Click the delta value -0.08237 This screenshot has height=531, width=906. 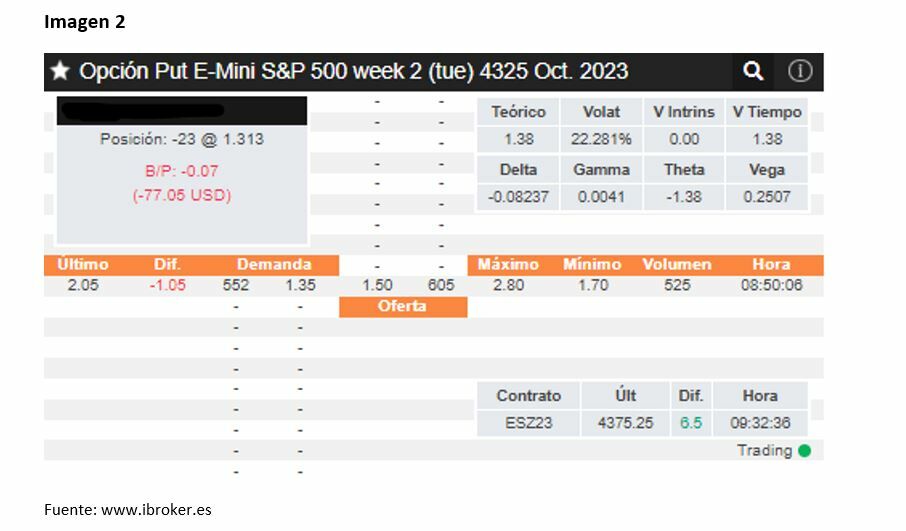click(x=518, y=197)
